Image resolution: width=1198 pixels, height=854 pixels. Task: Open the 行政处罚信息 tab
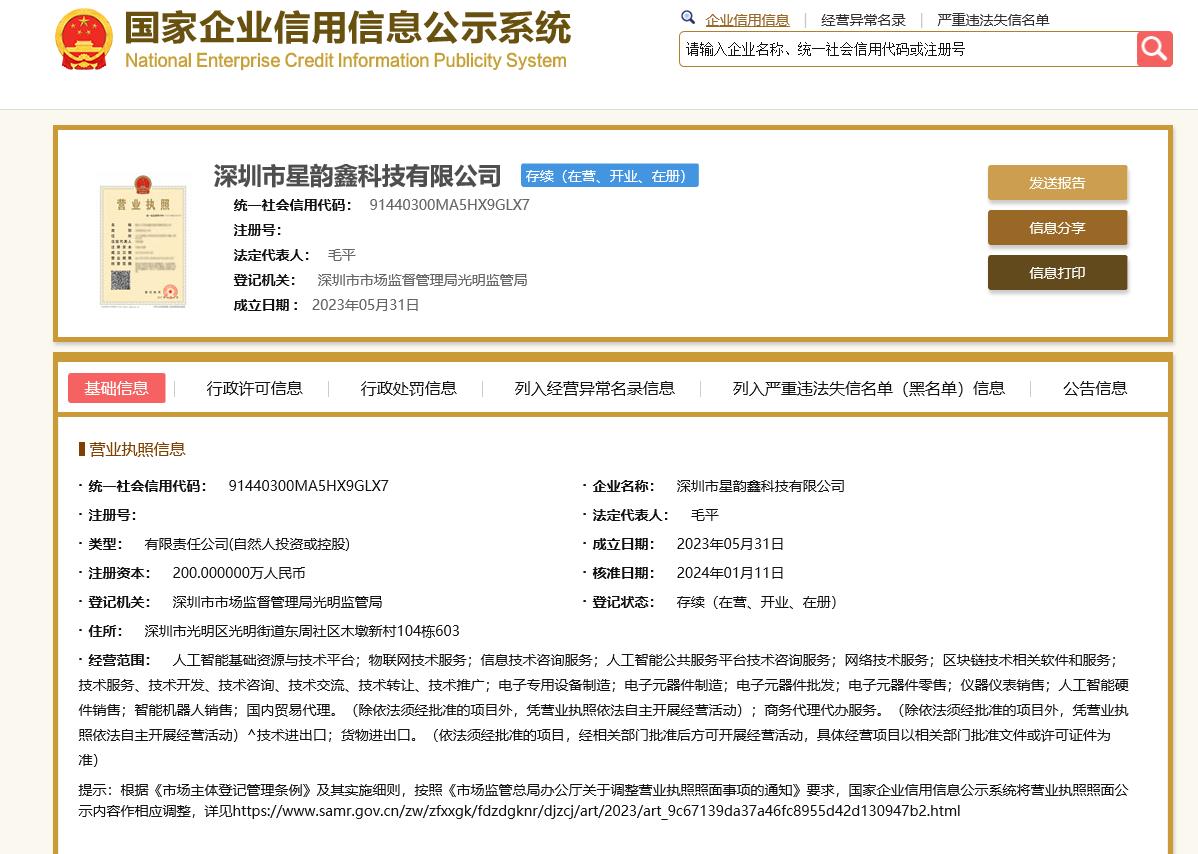409,388
